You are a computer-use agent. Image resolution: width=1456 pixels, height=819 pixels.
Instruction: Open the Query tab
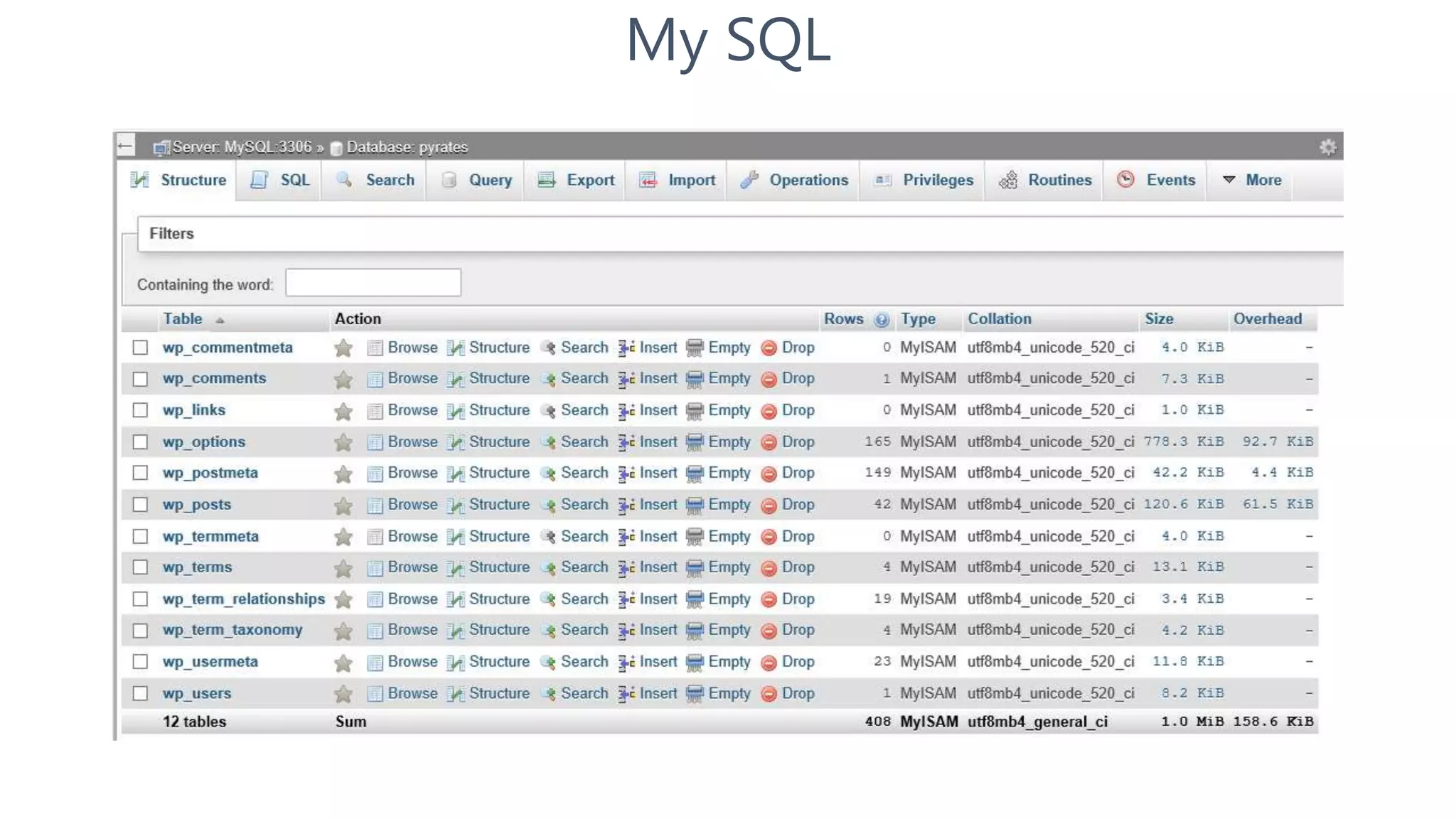pos(476,180)
